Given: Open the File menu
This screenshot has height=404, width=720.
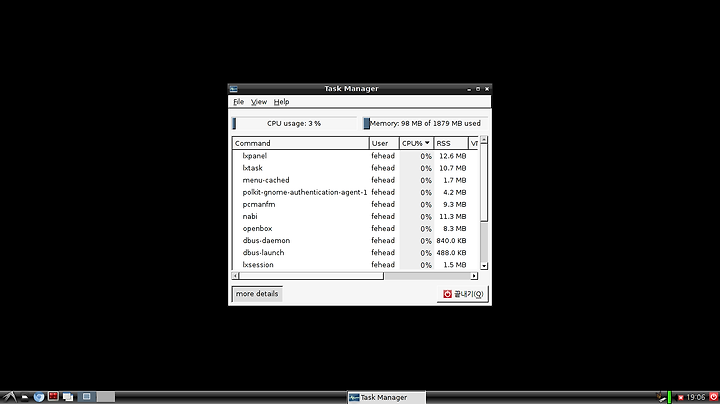Looking at the screenshot, I should (238, 102).
